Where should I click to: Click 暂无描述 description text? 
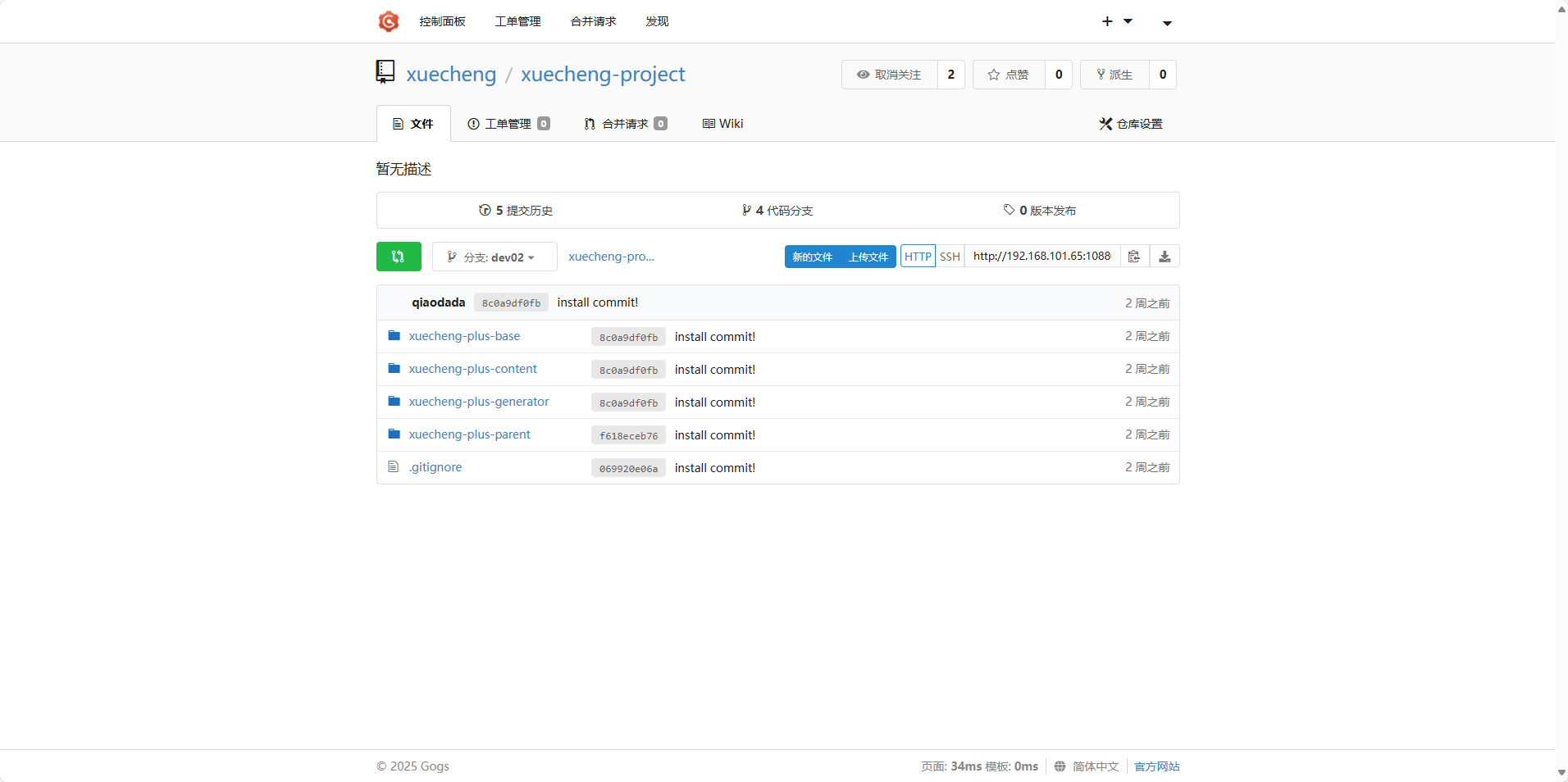(403, 169)
